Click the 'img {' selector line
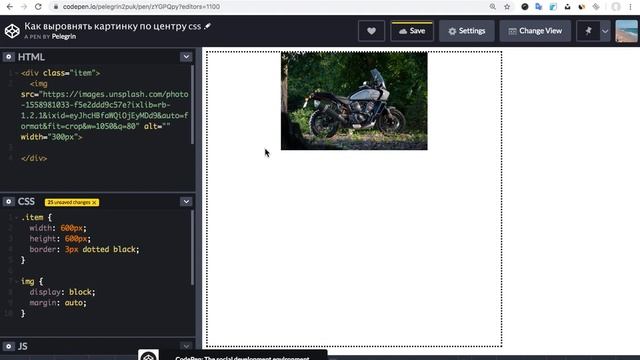Screen dimensions: 640x360 [x=32, y=282]
